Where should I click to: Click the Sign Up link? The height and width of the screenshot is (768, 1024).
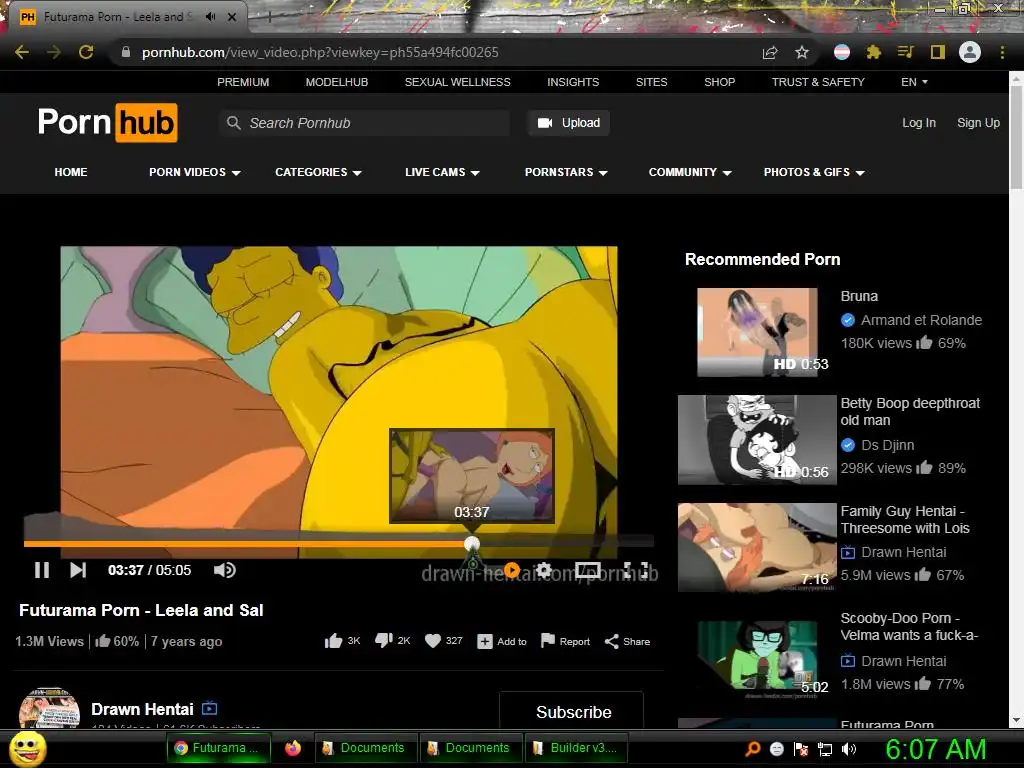pos(978,123)
